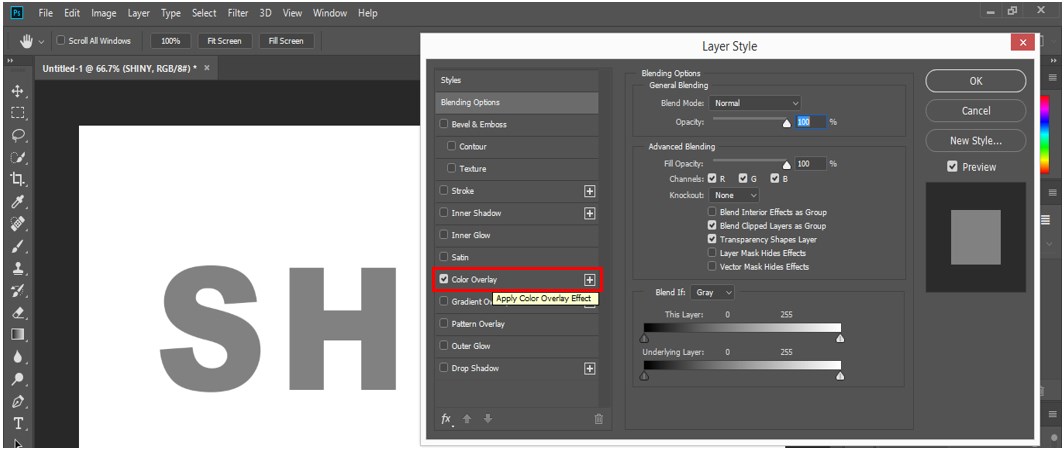Uncheck the Color Overlay checkbox

[x=444, y=279]
